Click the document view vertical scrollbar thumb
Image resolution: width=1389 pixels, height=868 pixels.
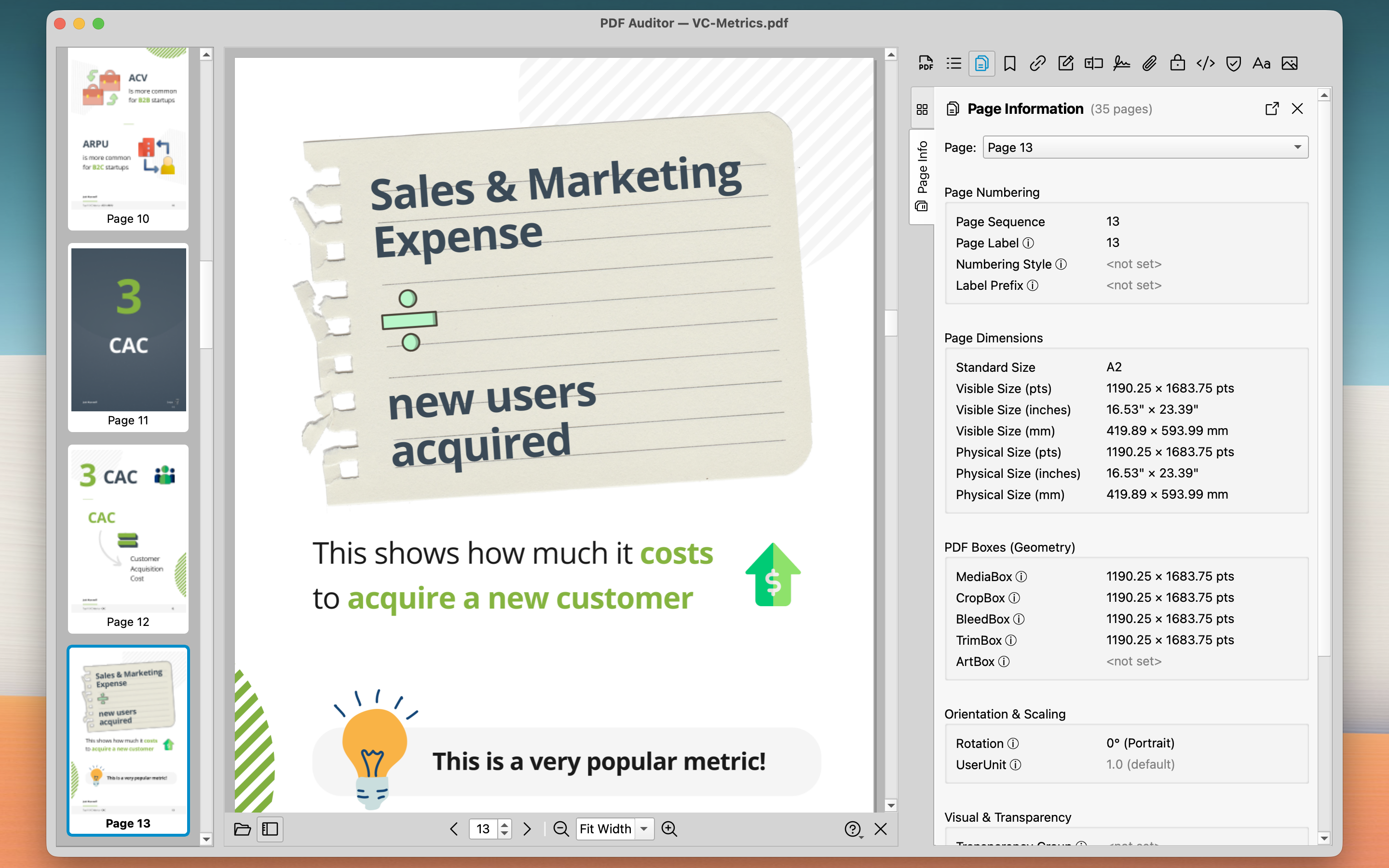point(891,322)
